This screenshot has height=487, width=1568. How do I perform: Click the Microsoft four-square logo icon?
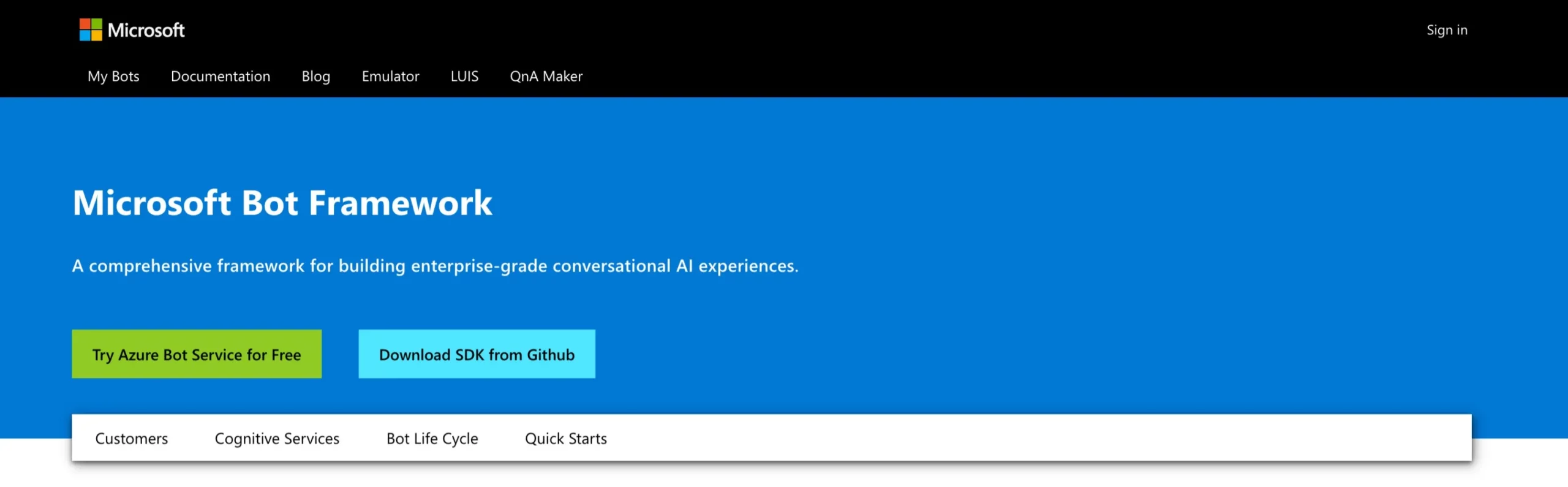(91, 29)
